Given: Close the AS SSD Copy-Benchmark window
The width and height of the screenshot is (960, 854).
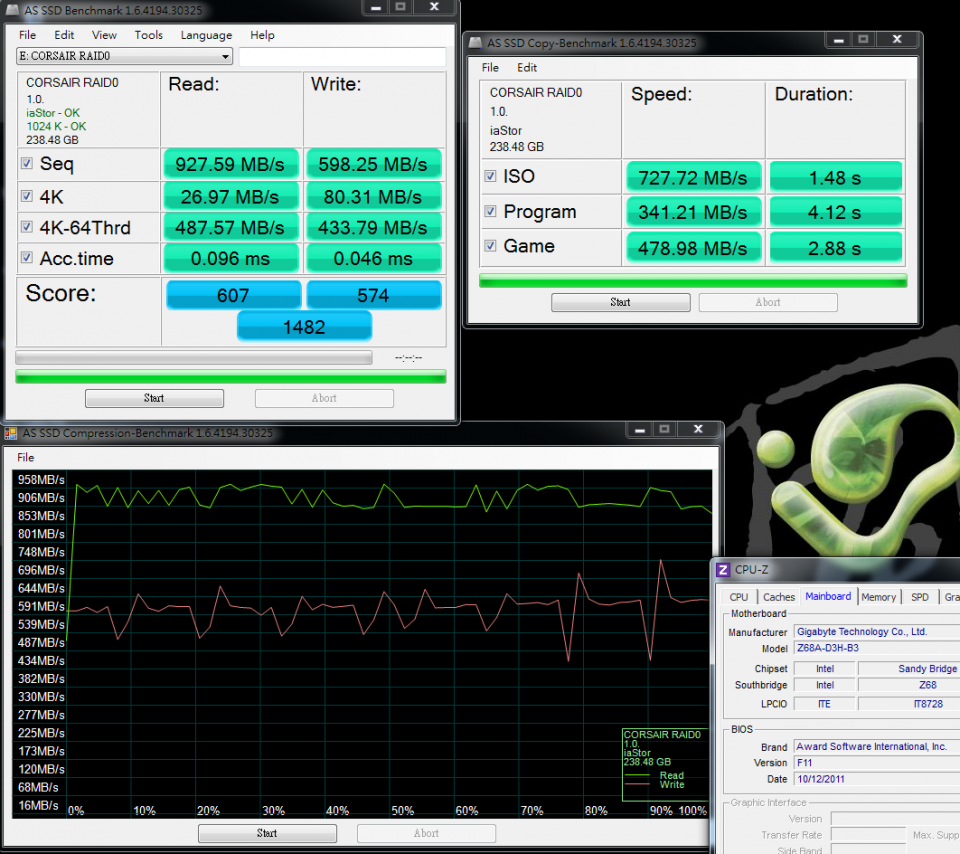Looking at the screenshot, I should tap(898, 41).
